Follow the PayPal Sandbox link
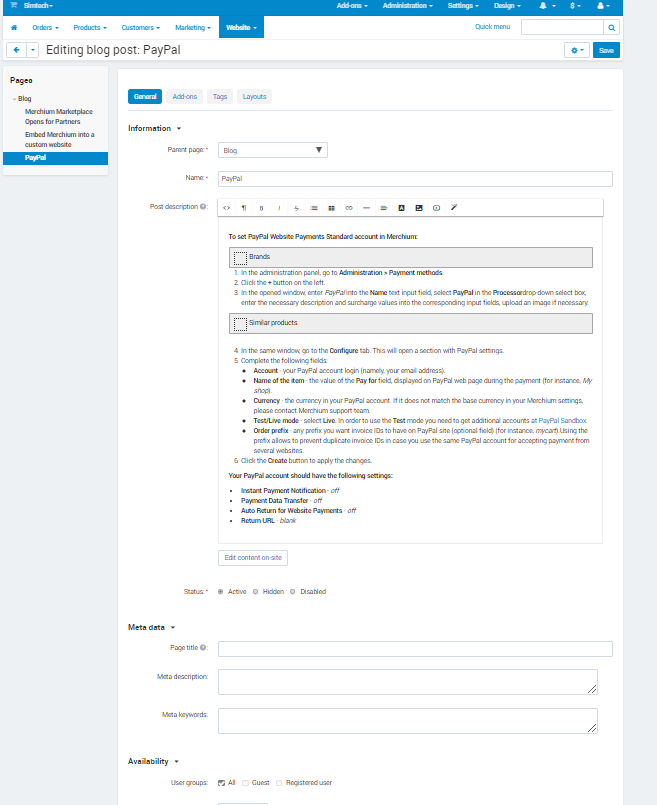 pos(562,420)
